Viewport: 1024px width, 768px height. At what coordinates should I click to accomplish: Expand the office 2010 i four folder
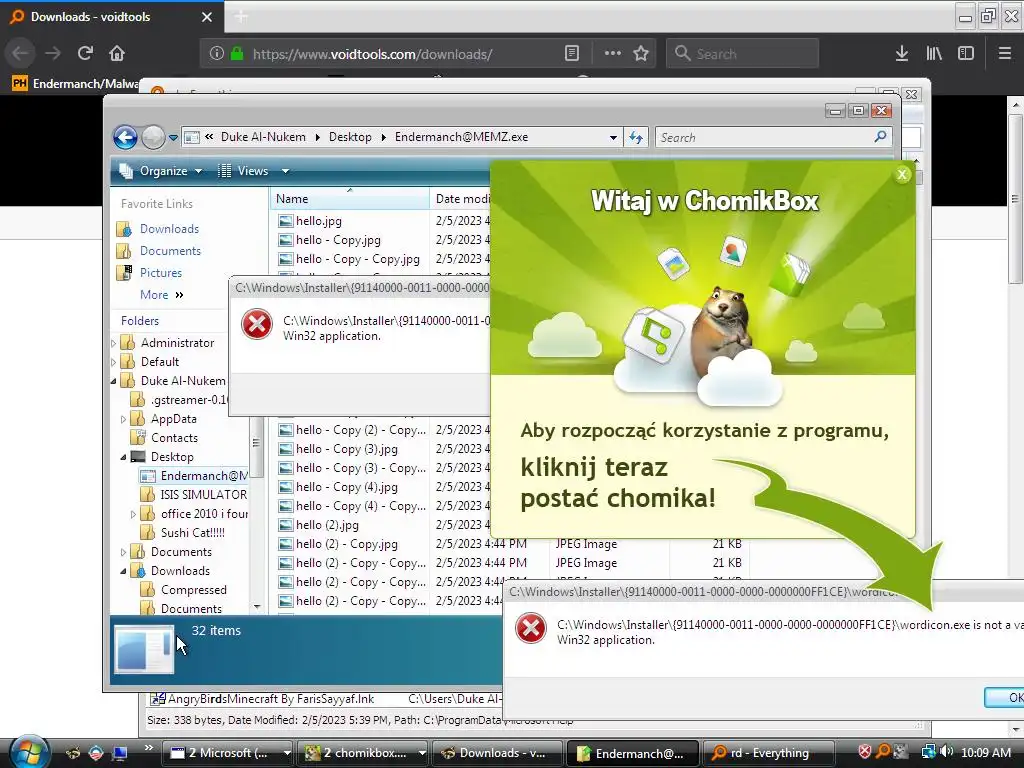[x=133, y=514]
